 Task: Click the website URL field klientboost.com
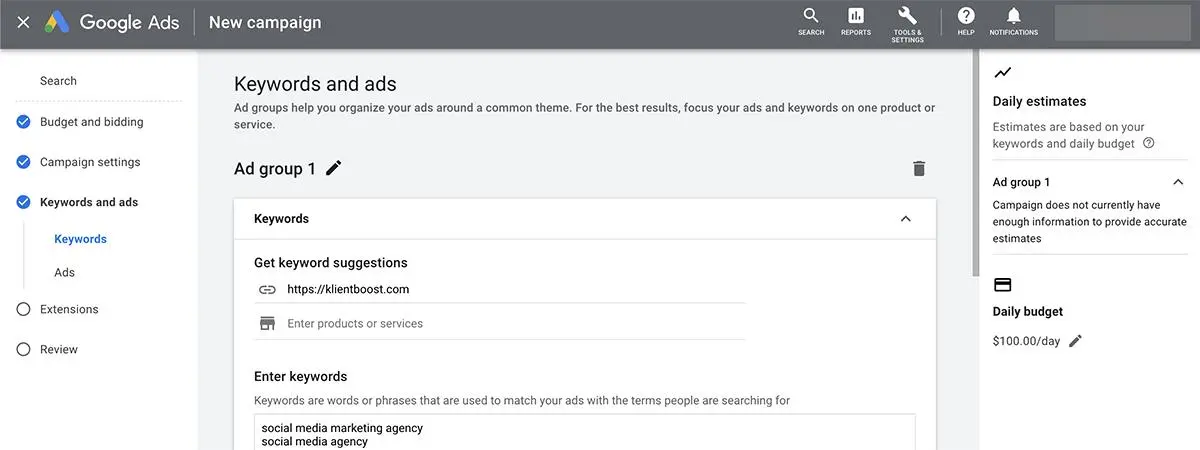(500, 290)
